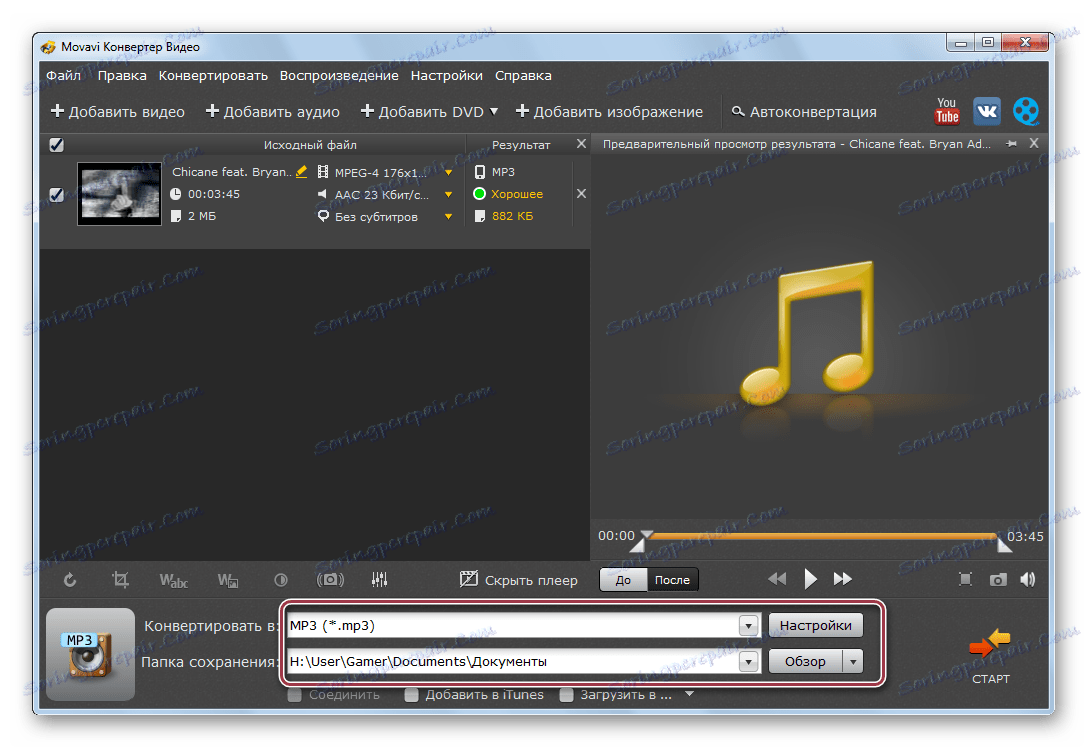Click the MP3 speaker format icon
The height and width of the screenshot is (748, 1088).
tap(90, 654)
